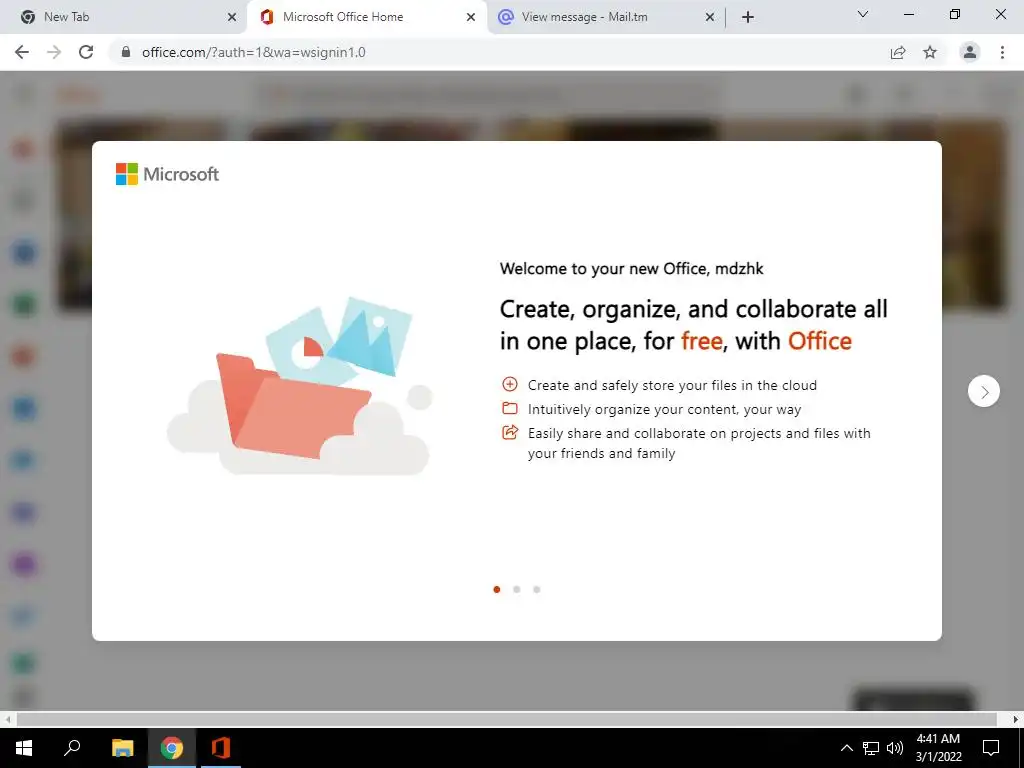Click the horizontal page scrollbar
Viewport: 1024px width, 768px height.
(507, 719)
